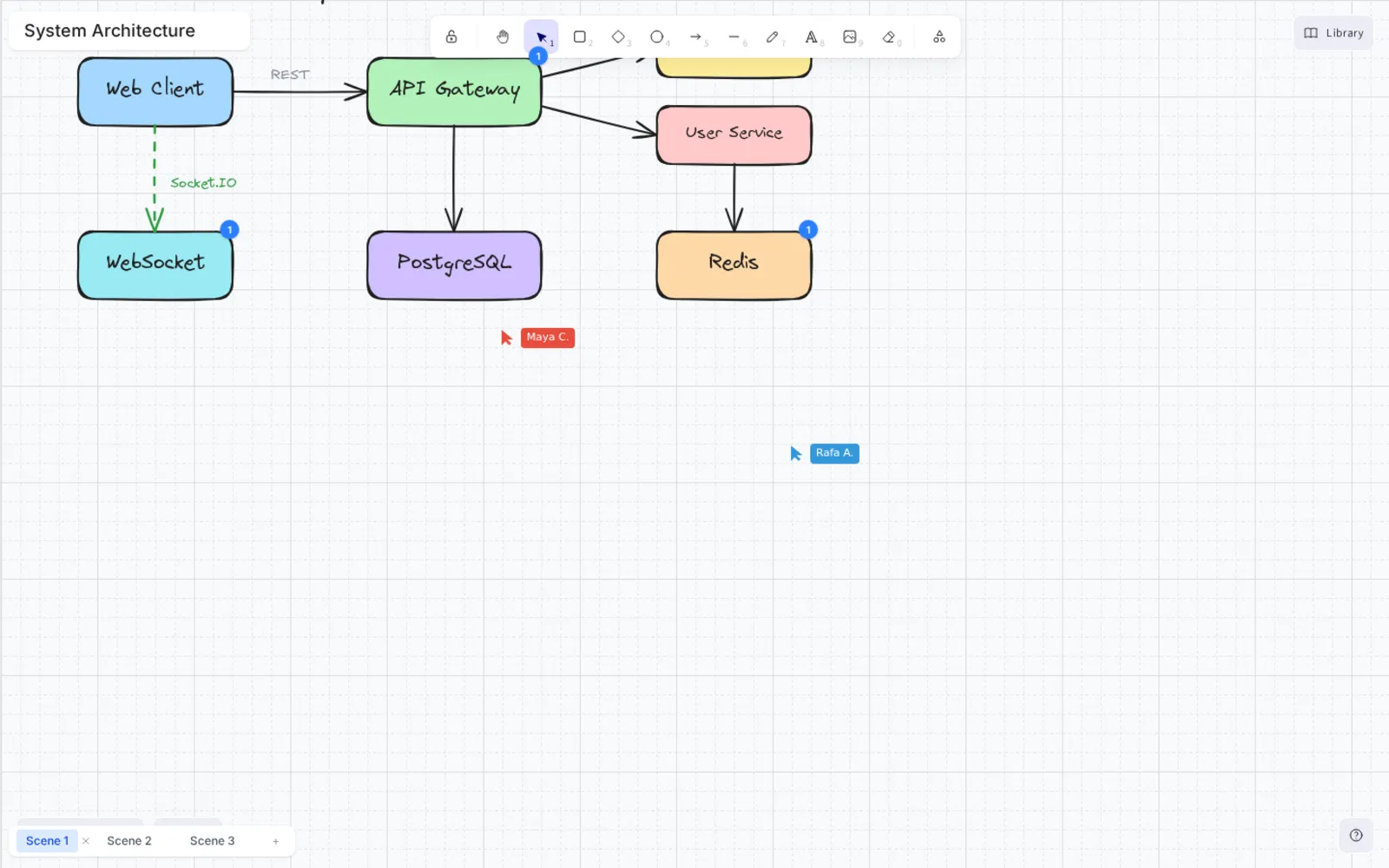The image size is (1389, 868).
Task: Select the API Gateway node
Action: pyautogui.click(x=454, y=91)
